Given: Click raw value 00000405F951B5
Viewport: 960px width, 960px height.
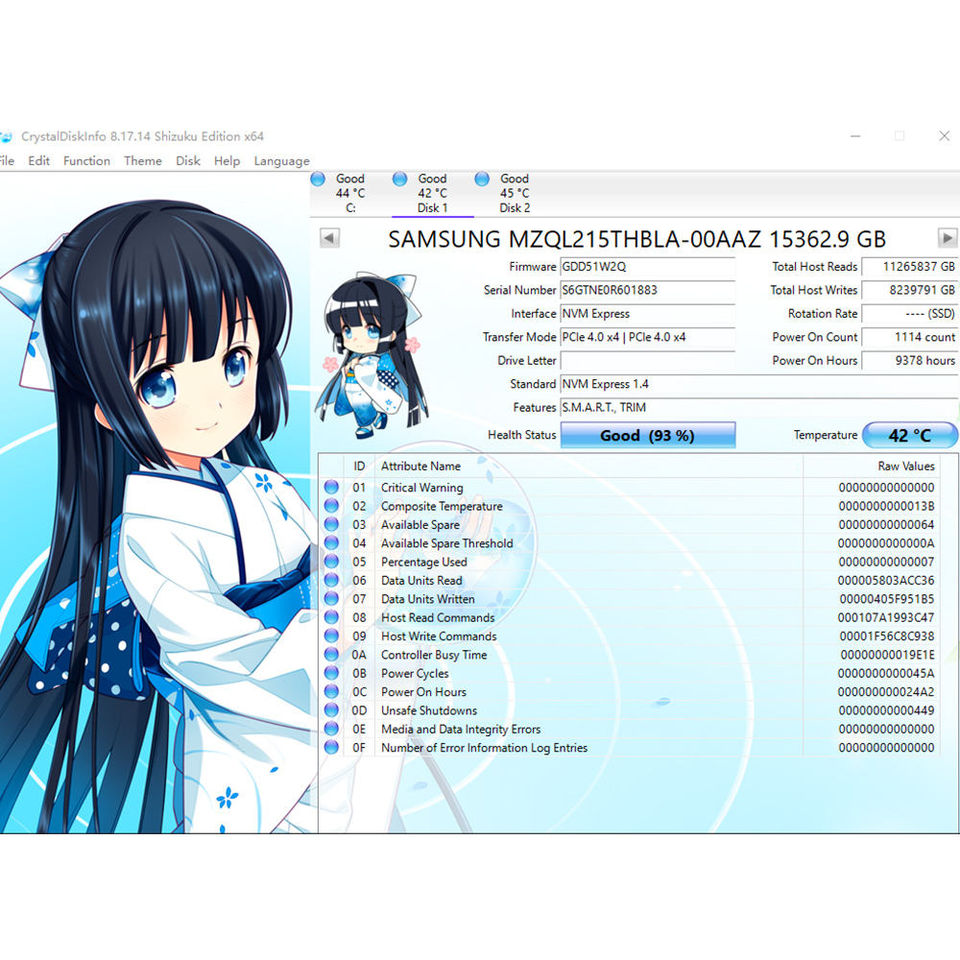Looking at the screenshot, I should (x=887, y=599).
